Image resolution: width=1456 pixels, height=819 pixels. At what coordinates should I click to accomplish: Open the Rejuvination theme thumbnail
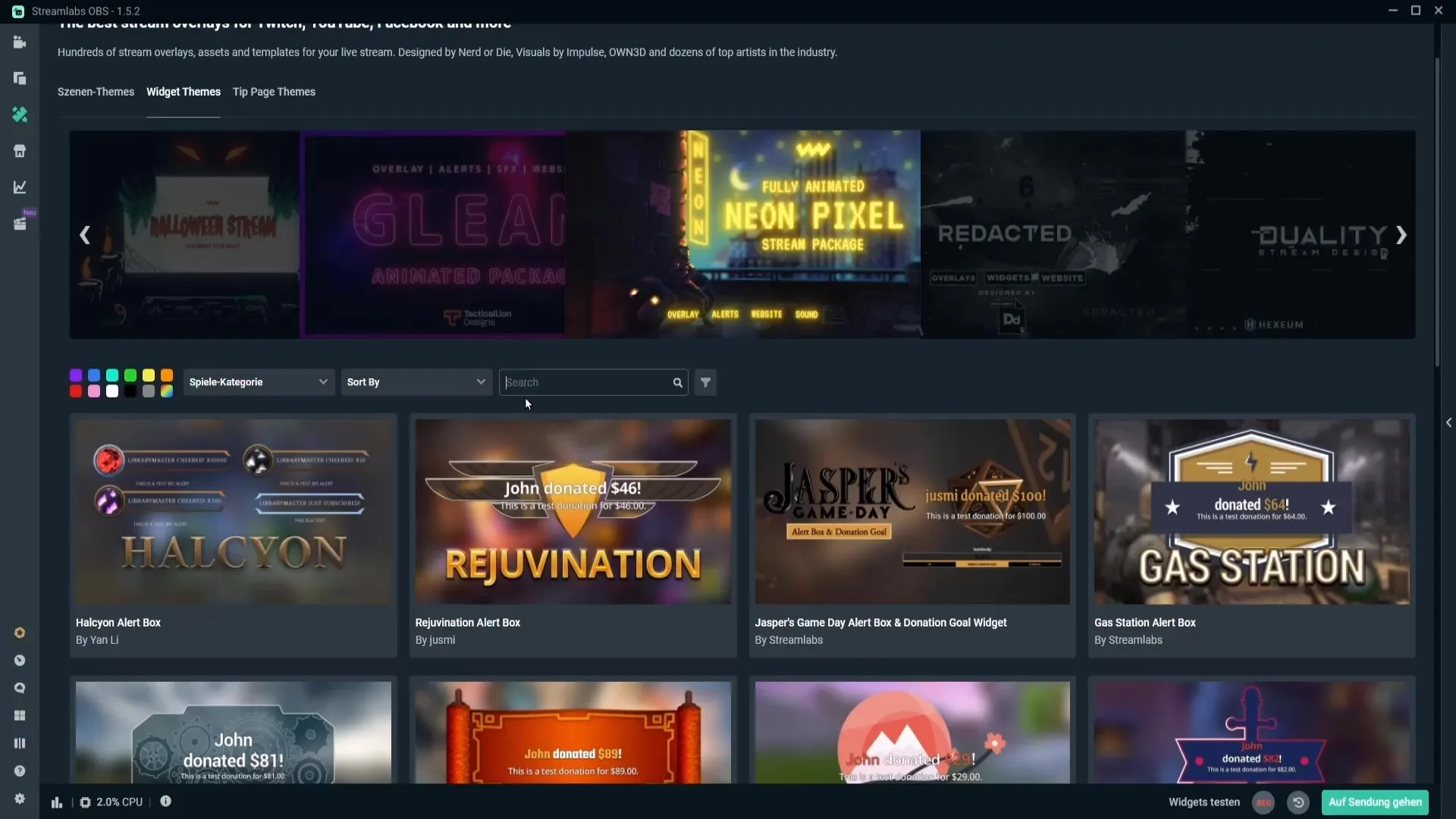click(x=573, y=512)
